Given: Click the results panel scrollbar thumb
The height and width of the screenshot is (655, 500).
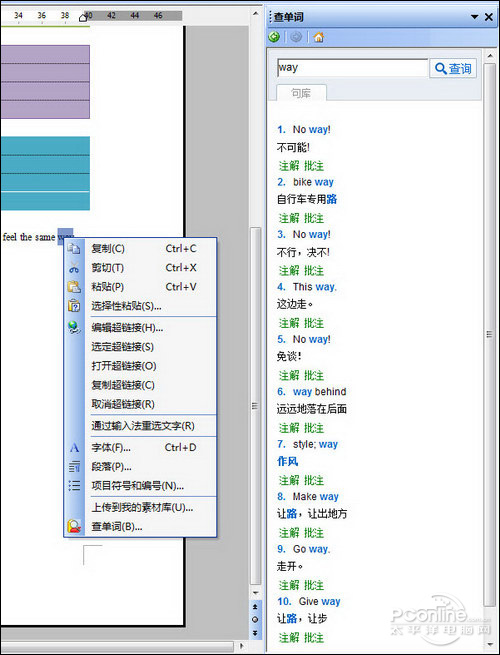Looking at the screenshot, I should click(490, 334).
